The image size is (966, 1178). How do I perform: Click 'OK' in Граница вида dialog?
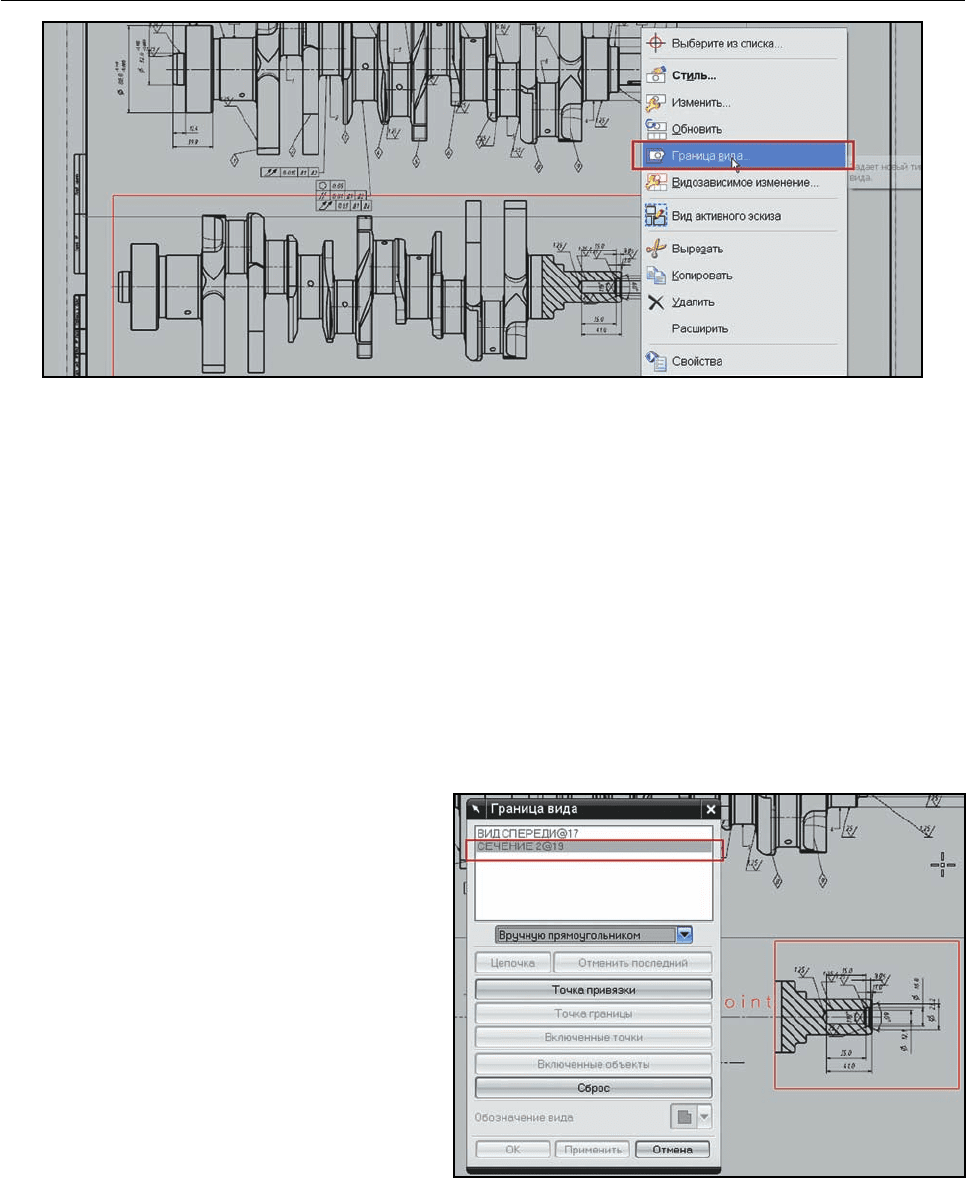coord(513,1149)
